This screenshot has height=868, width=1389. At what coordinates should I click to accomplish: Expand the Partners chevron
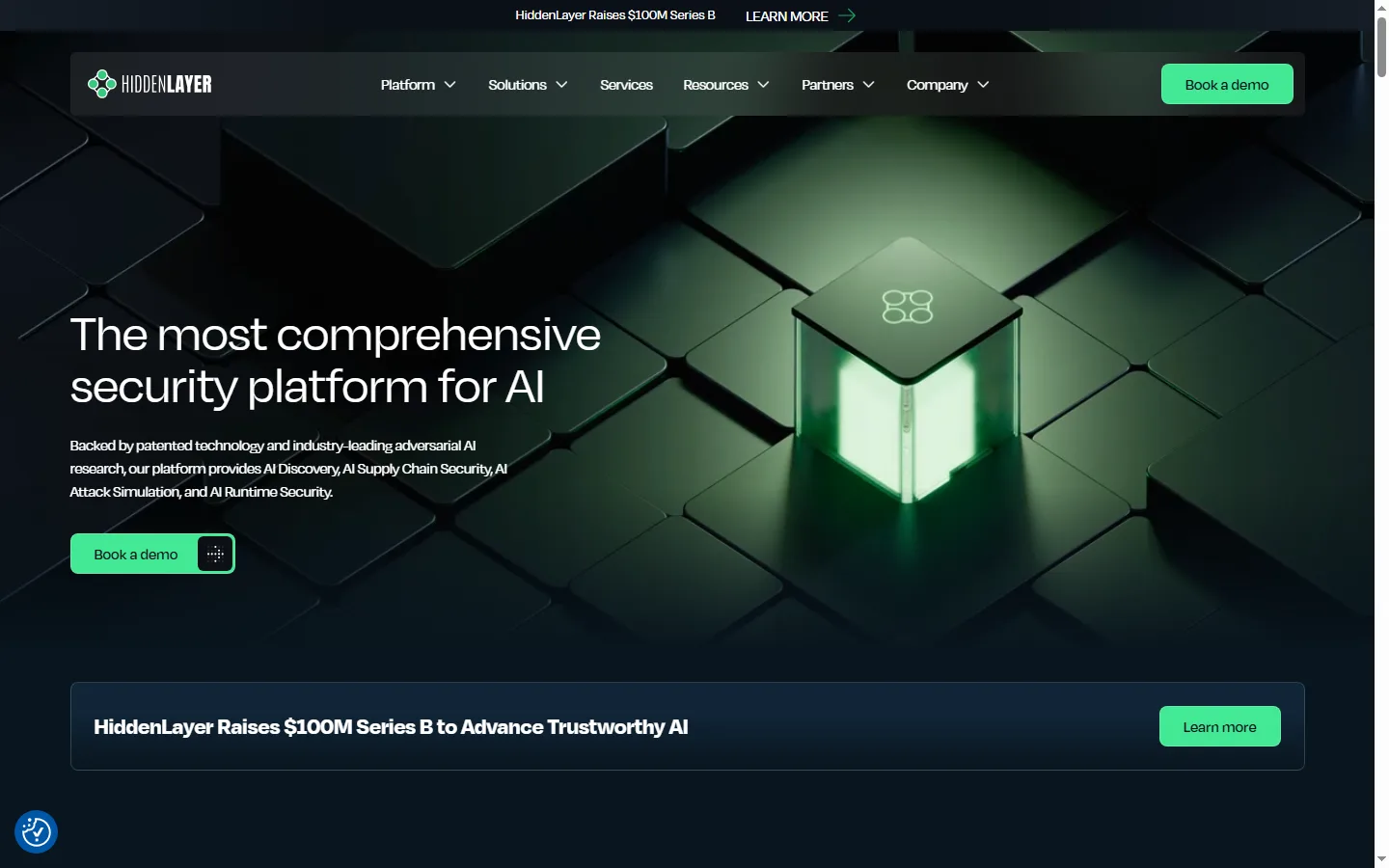[868, 85]
